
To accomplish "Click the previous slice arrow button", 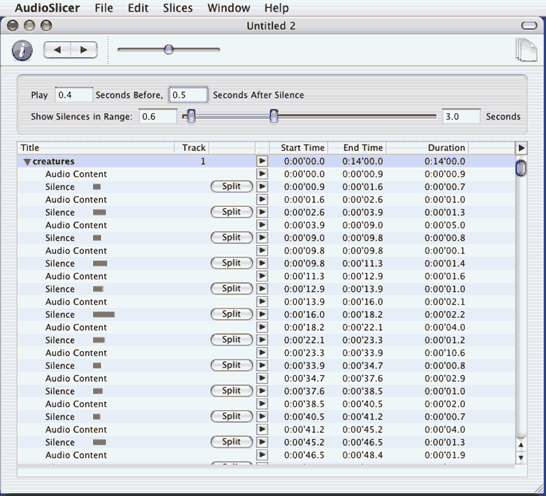I will coord(57,50).
